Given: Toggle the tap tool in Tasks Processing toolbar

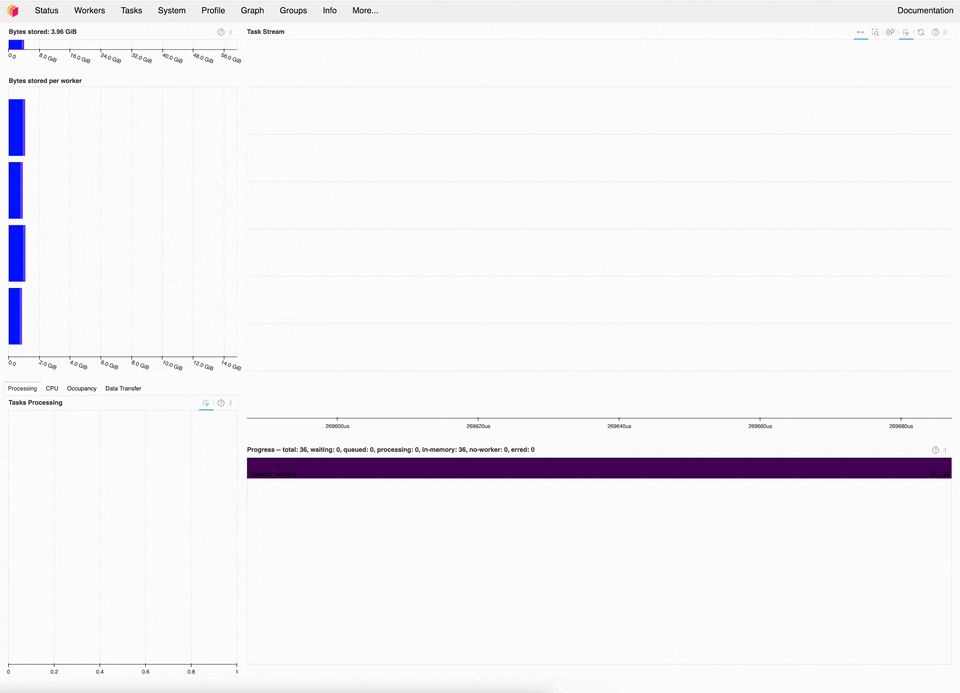Looking at the screenshot, I should [206, 403].
